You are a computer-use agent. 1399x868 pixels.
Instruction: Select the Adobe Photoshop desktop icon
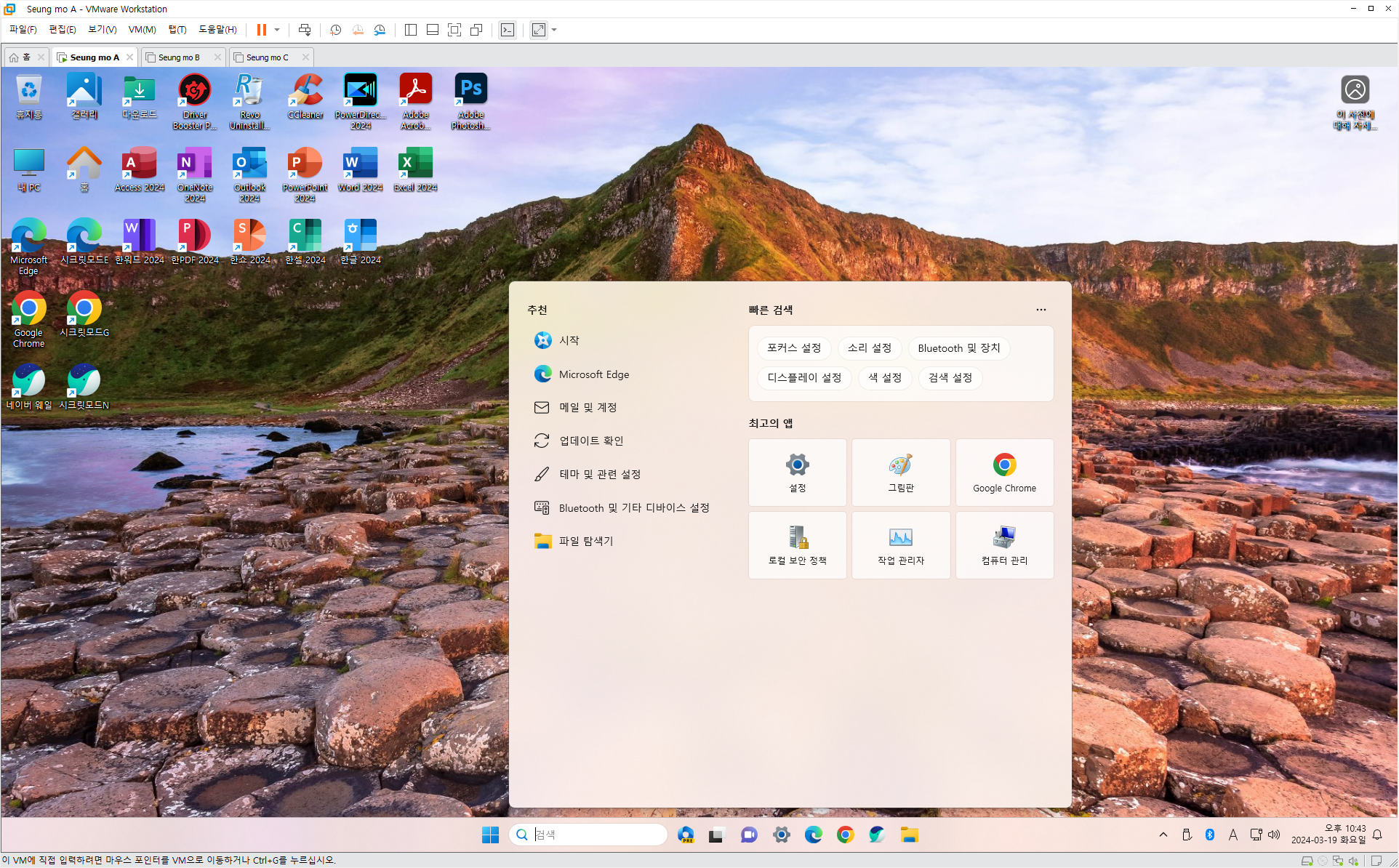click(471, 102)
